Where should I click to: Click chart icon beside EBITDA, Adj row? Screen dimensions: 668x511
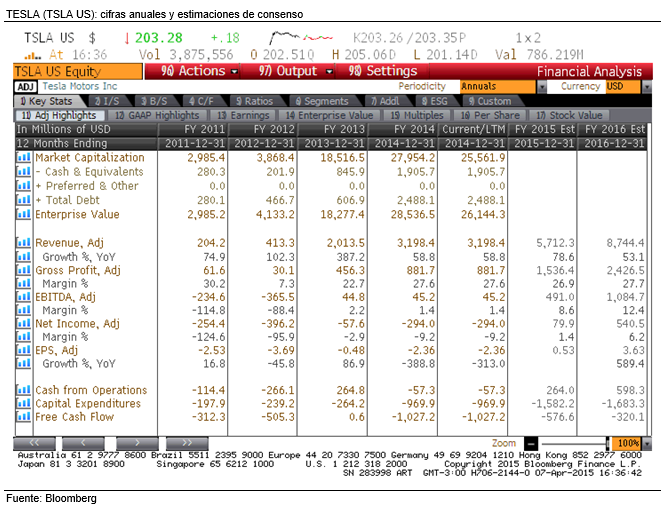click(x=23, y=298)
